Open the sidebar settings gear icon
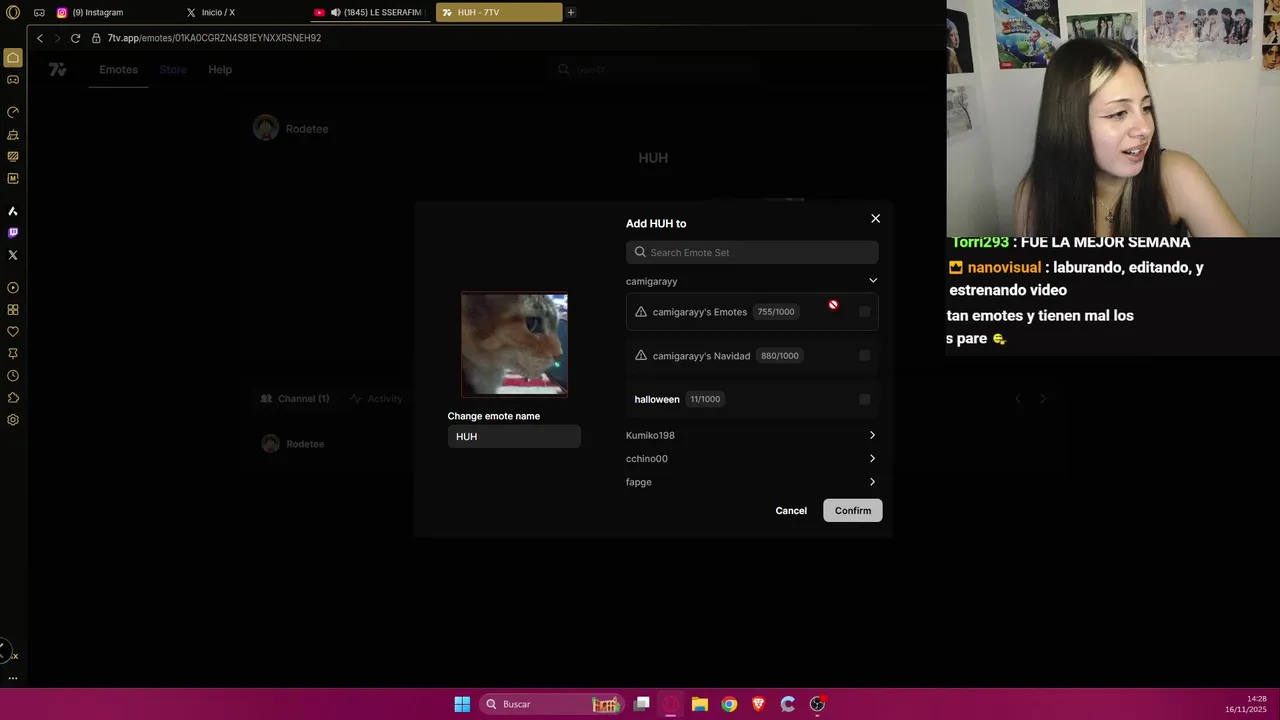1280x720 pixels. tap(13, 420)
